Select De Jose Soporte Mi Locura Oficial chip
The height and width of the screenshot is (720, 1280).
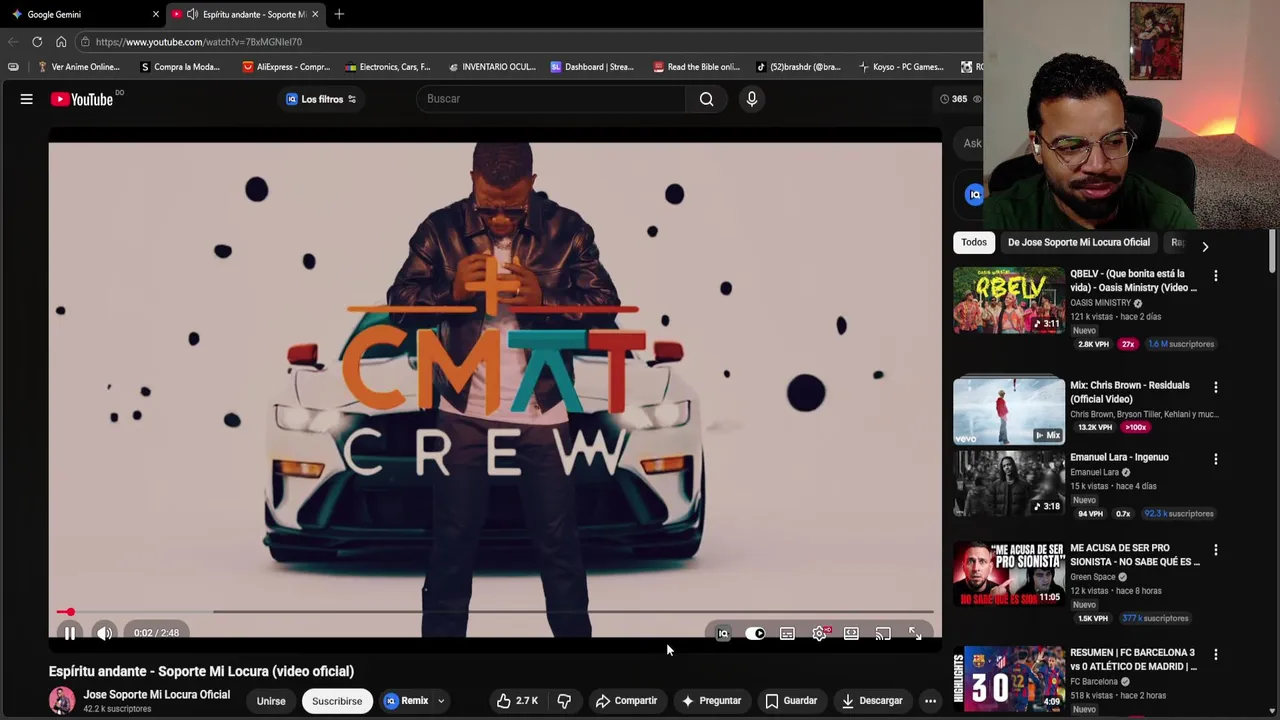pos(1079,242)
